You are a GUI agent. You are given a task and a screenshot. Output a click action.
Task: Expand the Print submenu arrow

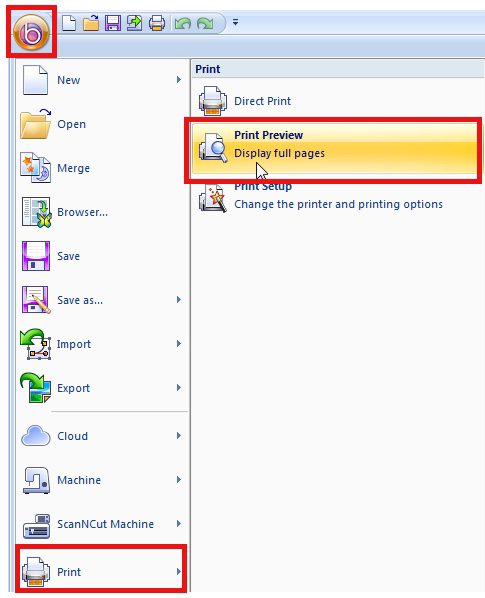point(179,571)
